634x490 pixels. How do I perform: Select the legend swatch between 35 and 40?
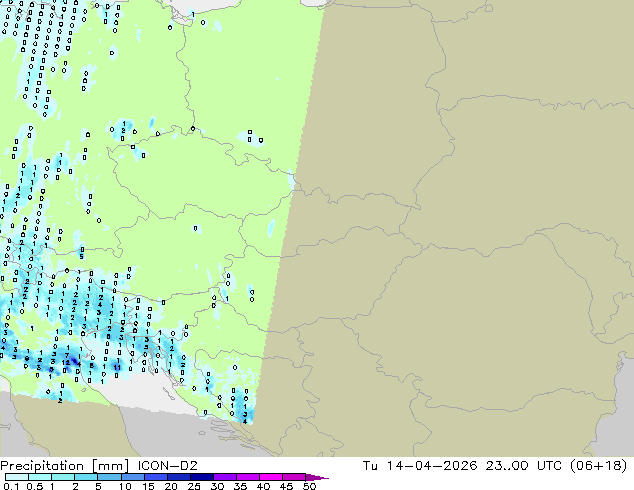click(x=247, y=477)
